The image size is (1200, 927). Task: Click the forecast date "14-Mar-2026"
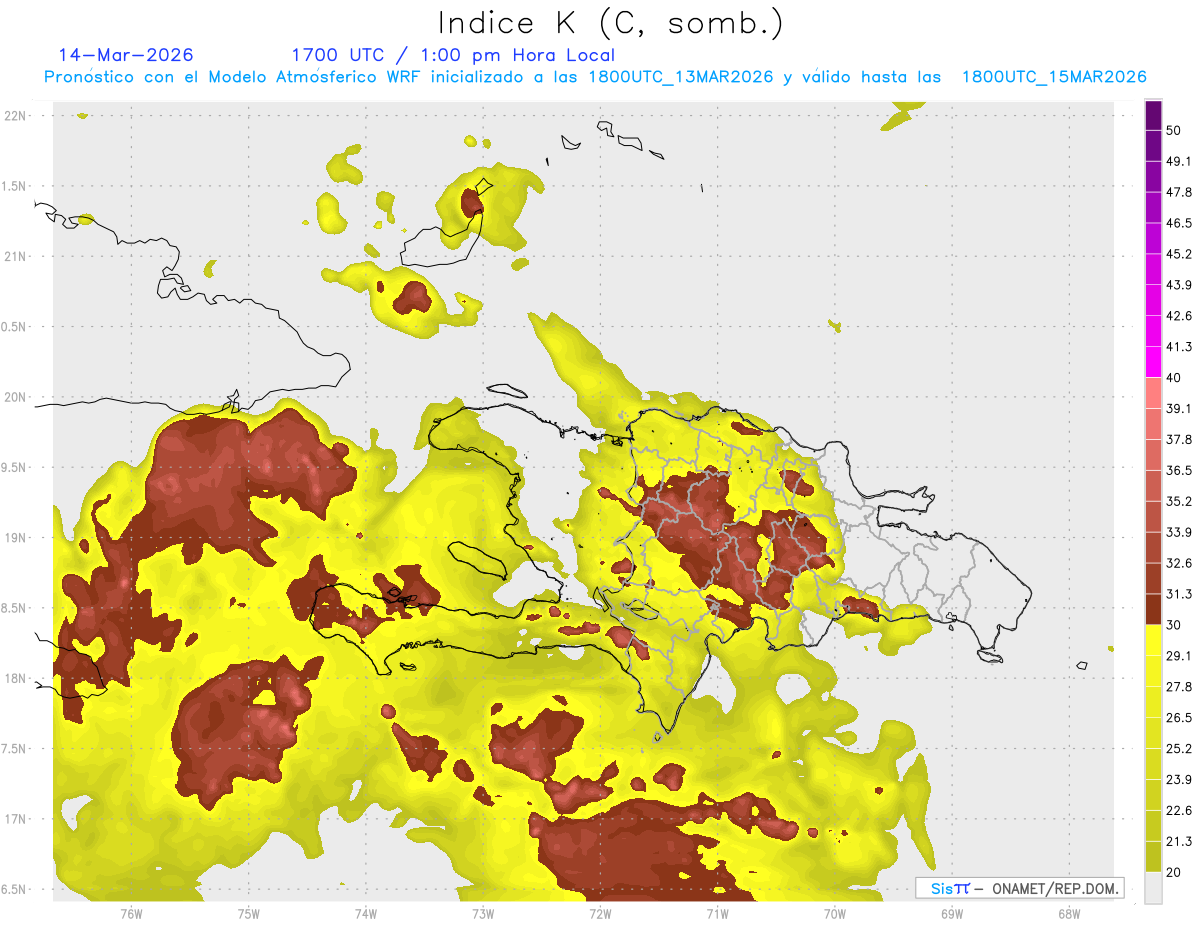(126, 55)
